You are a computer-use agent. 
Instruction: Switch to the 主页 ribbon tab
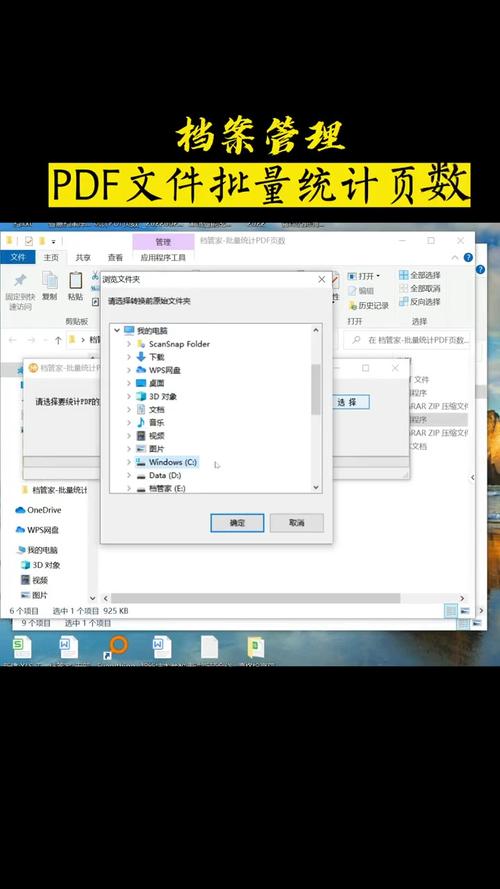(51, 257)
